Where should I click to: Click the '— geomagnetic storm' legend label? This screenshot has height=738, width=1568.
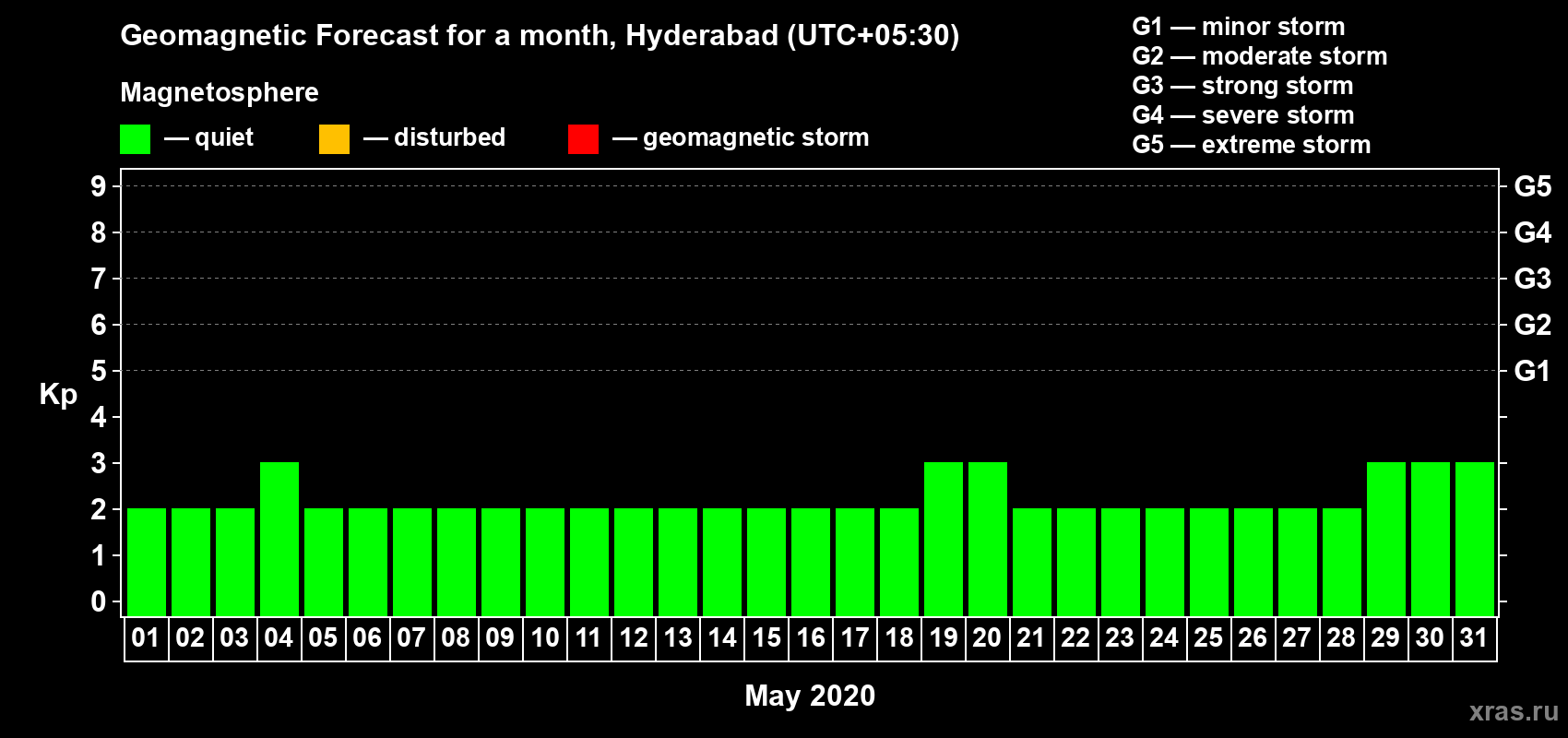(x=741, y=137)
